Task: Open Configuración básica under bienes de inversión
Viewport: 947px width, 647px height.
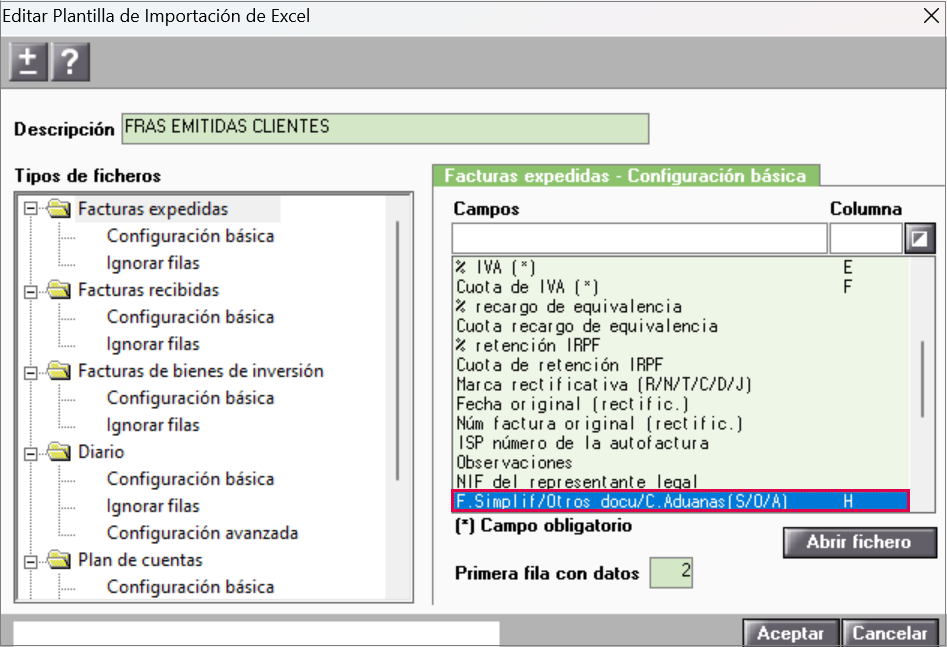Action: (x=190, y=398)
